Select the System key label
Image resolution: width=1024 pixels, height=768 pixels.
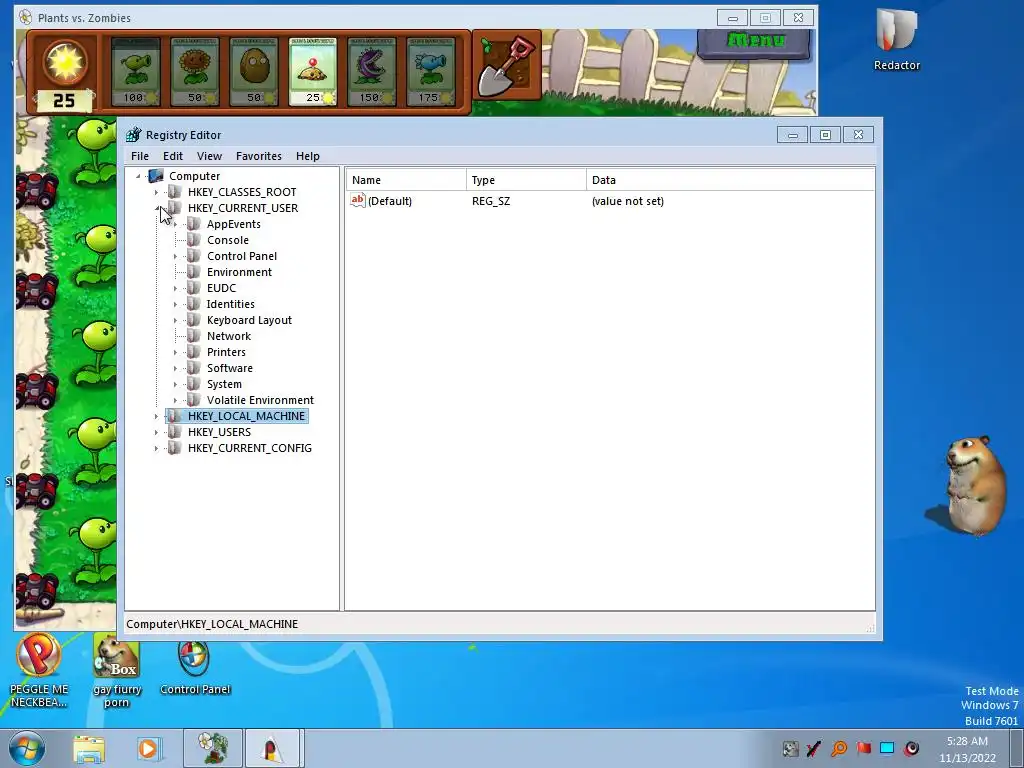[x=224, y=384]
